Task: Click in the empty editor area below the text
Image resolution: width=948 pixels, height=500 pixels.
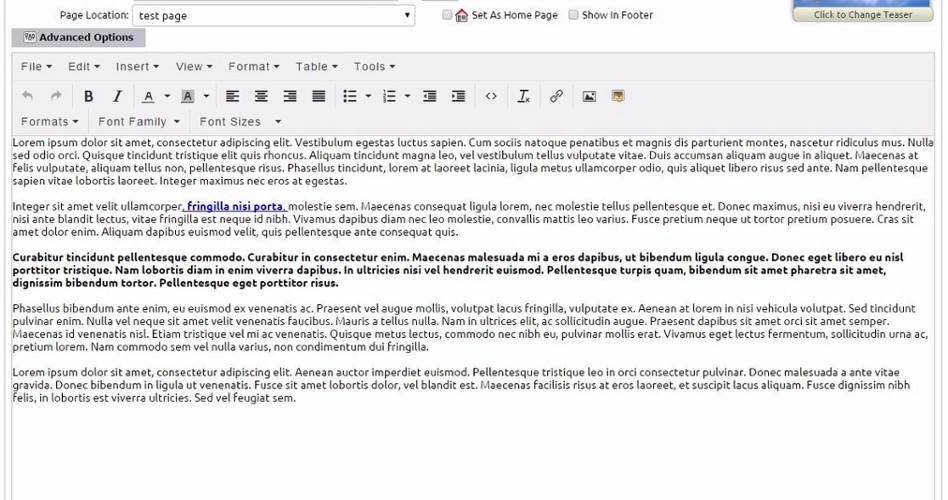Action: pyautogui.click(x=473, y=450)
